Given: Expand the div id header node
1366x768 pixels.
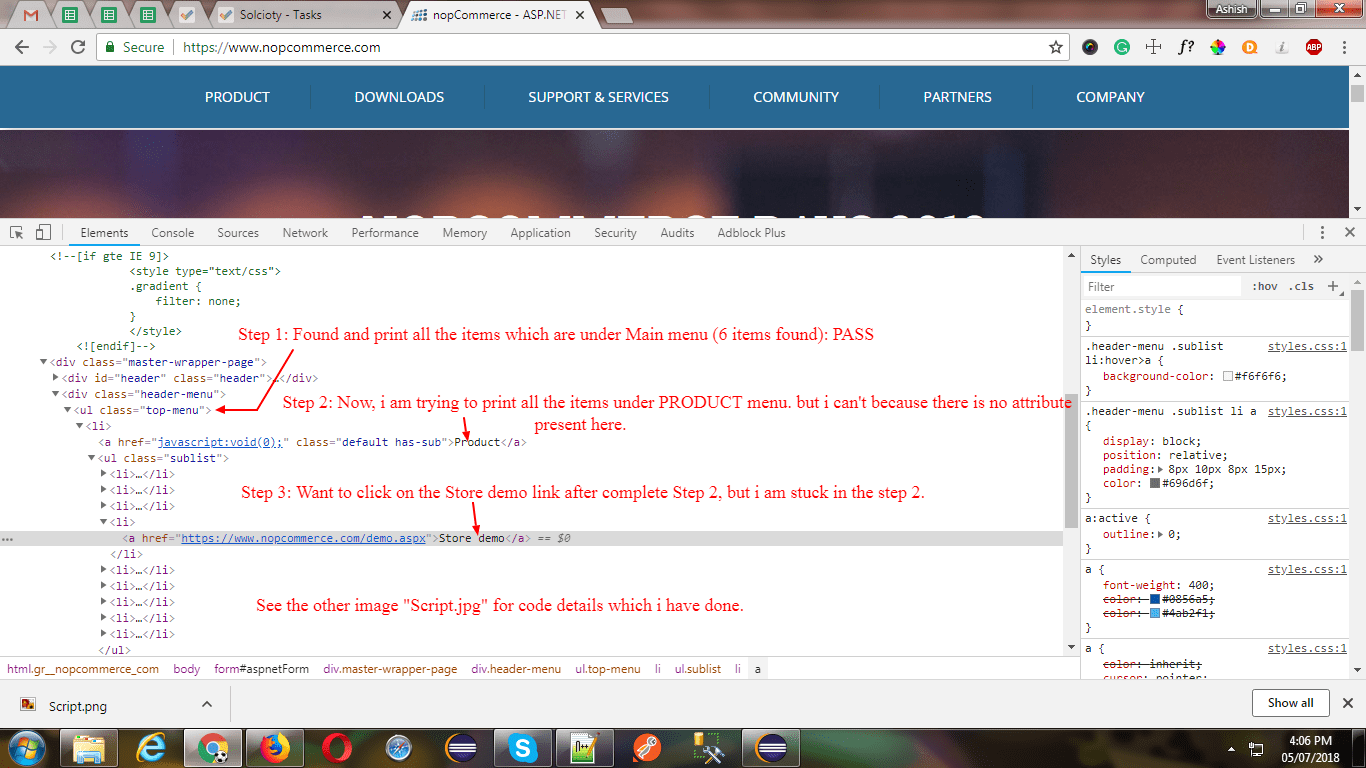Looking at the screenshot, I should (x=55, y=378).
